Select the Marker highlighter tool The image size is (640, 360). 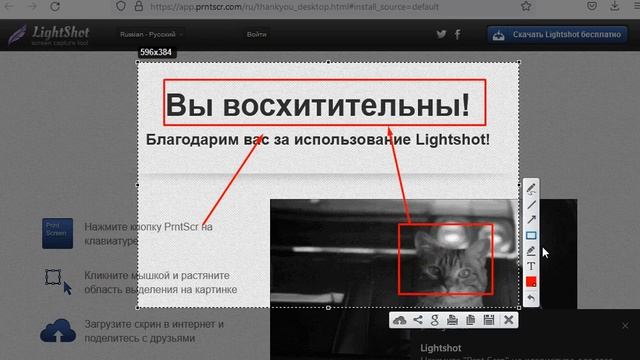[x=531, y=251]
